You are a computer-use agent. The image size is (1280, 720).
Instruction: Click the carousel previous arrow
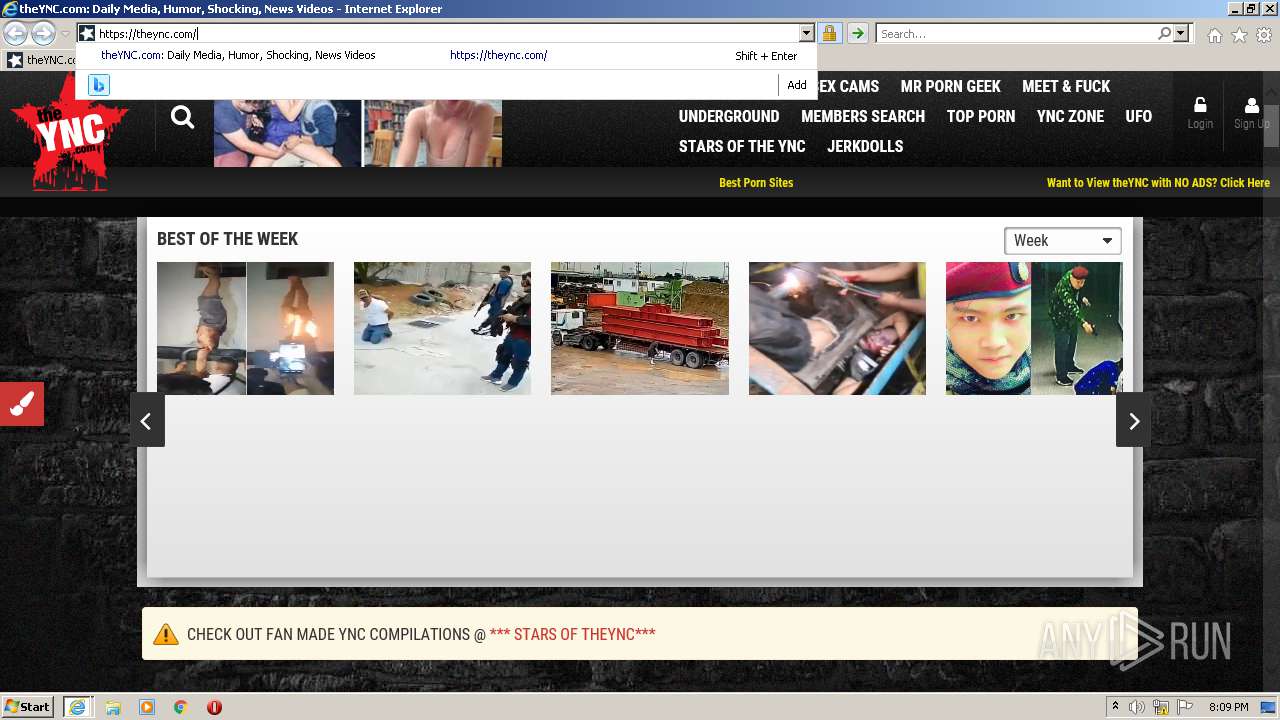tap(147, 420)
